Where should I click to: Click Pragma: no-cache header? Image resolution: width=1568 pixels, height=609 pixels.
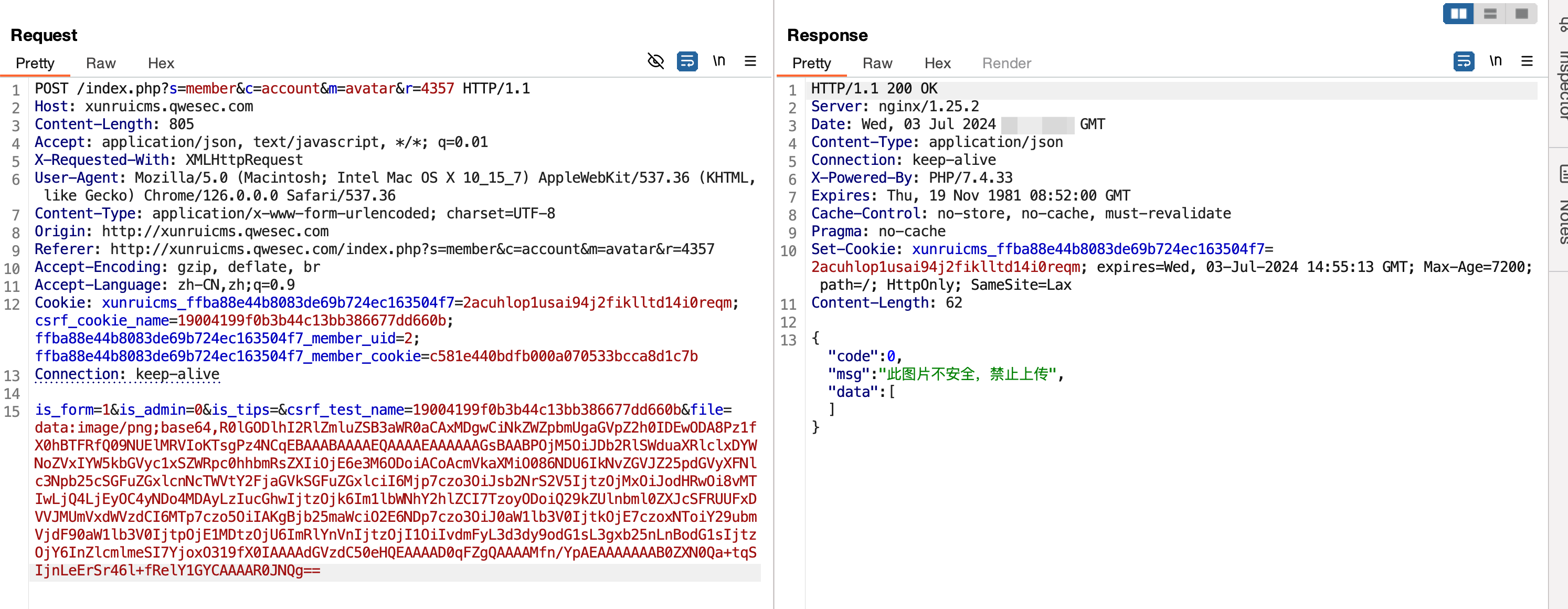878,232
